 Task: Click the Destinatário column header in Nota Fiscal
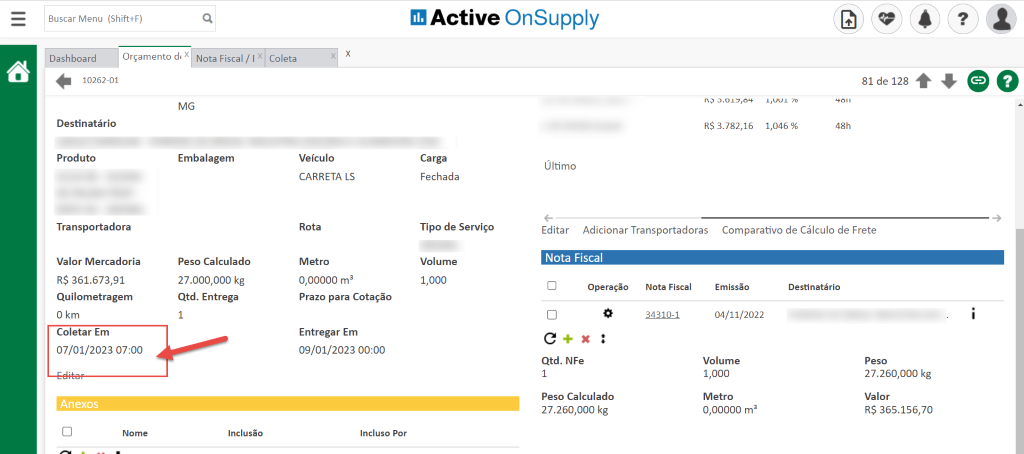click(x=814, y=287)
